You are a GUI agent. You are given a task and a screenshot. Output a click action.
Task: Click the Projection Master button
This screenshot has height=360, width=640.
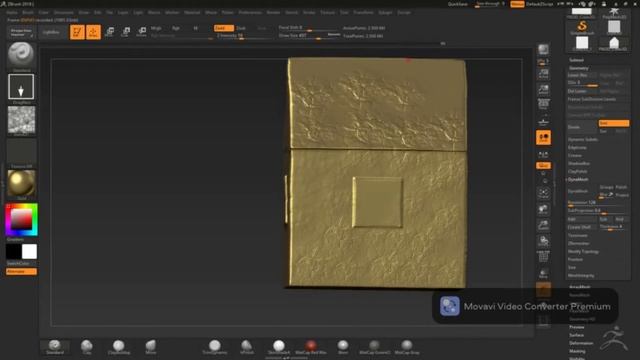(x=21, y=32)
